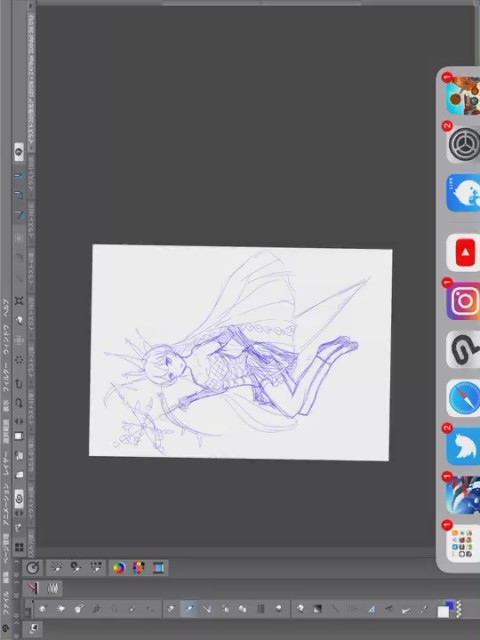Open the フィルター menu
Image resolution: width=480 pixels, height=640 pixels.
pyautogui.click(x=6, y=376)
